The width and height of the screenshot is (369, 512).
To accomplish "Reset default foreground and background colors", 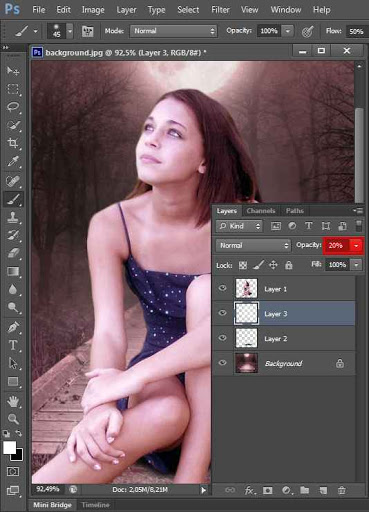I will pyautogui.click(x=6, y=434).
